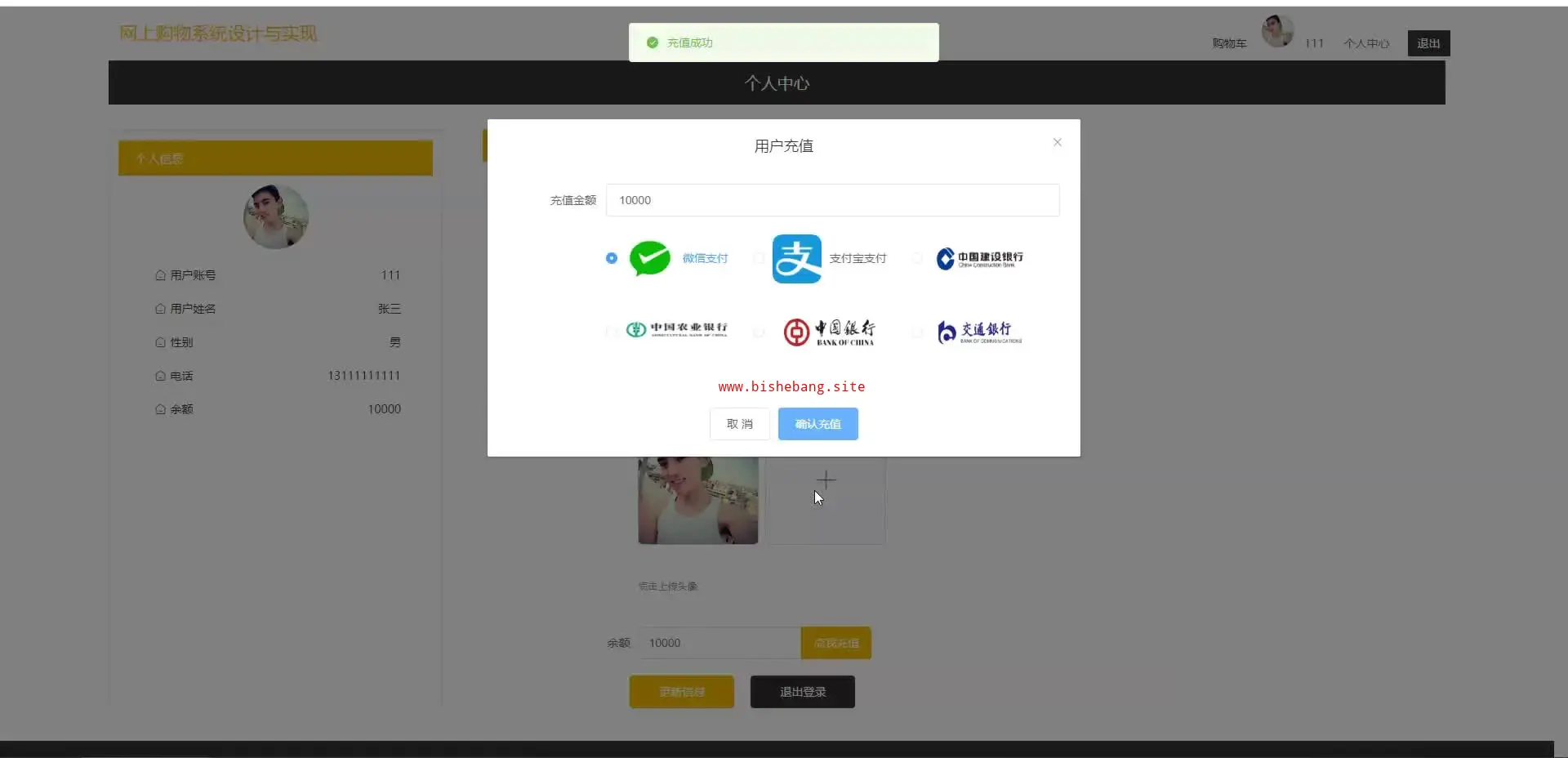Click the 电话 row label

coord(181,376)
